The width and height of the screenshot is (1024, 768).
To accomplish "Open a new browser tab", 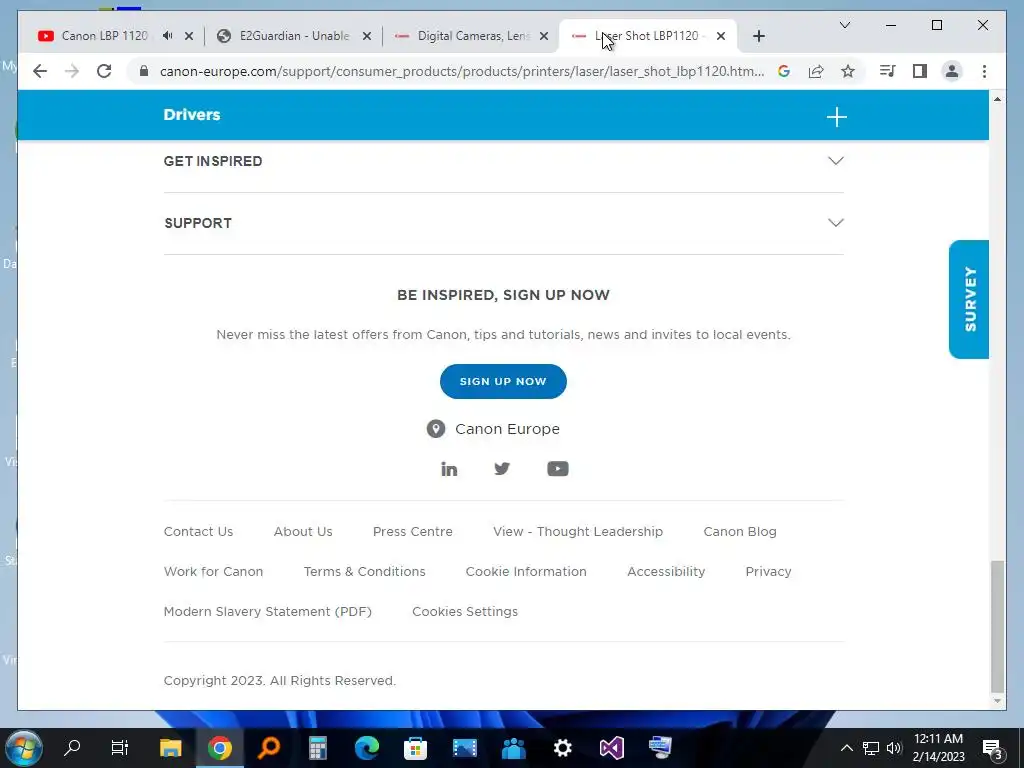I will (x=758, y=36).
